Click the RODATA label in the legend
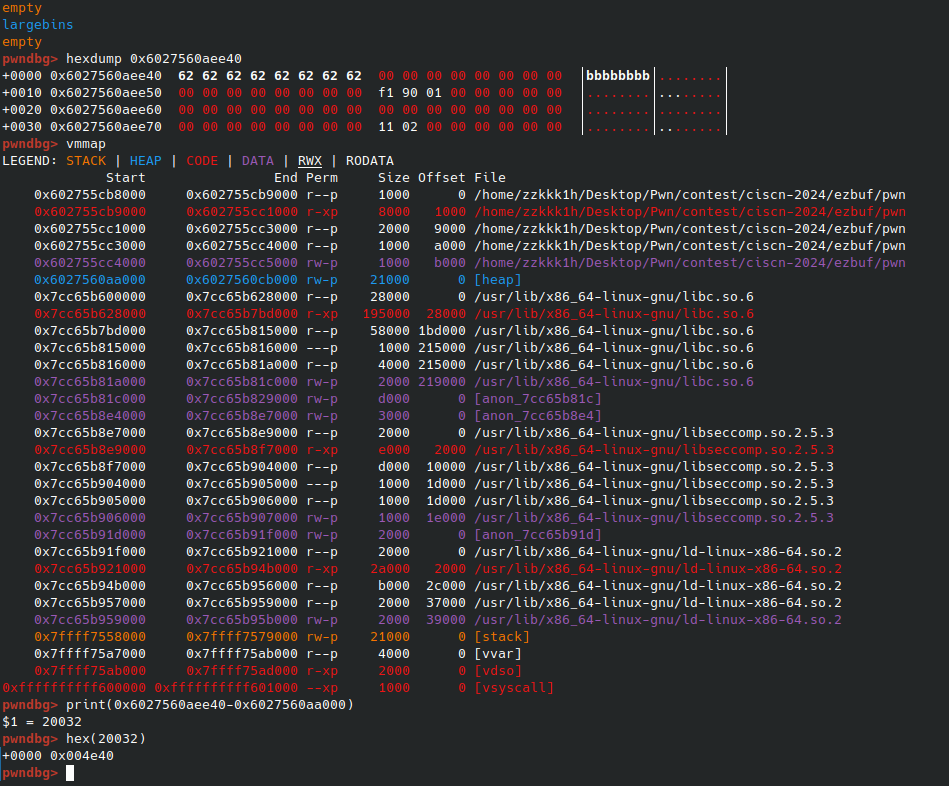 click(x=370, y=161)
